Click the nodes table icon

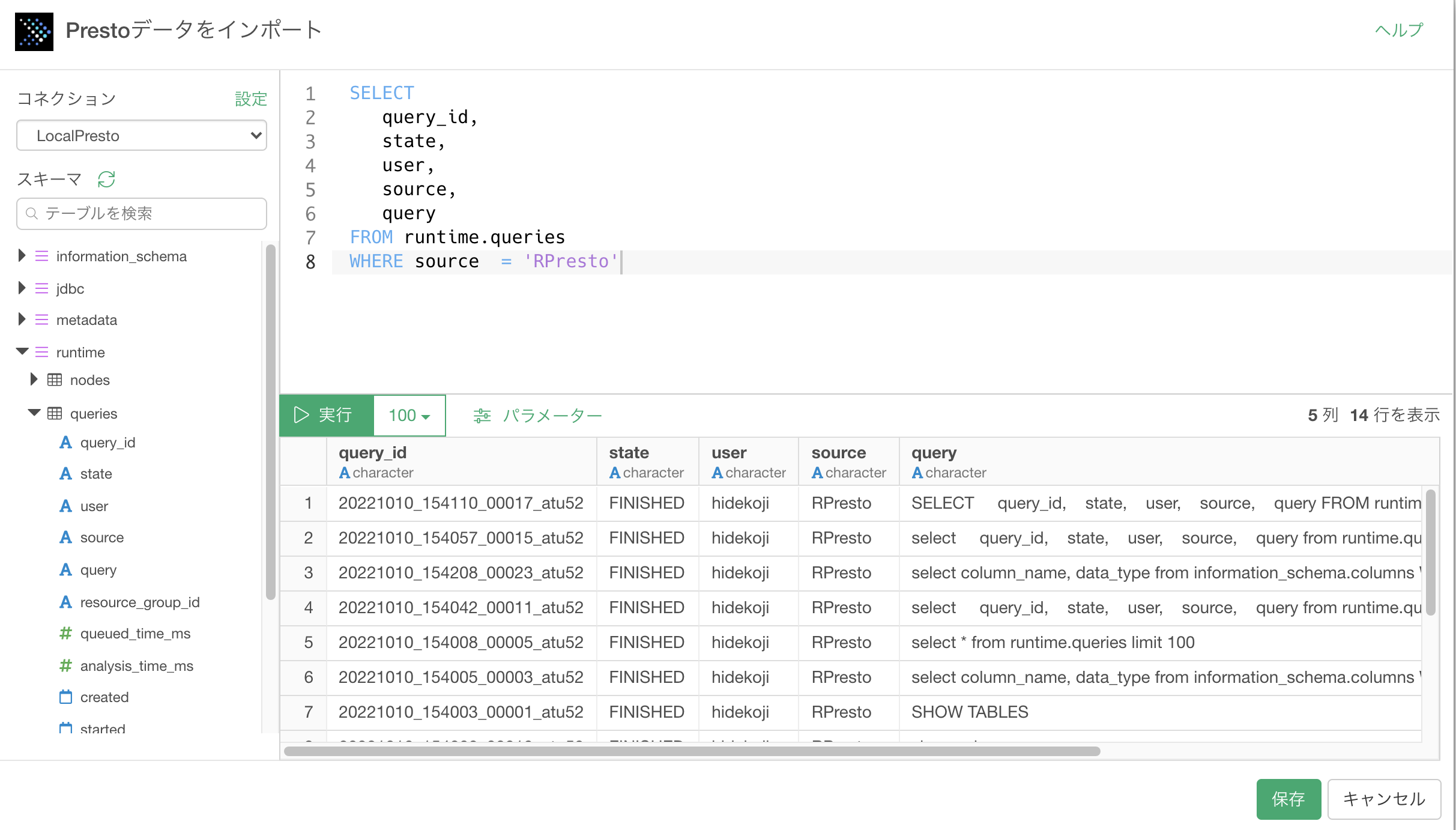click(55, 380)
